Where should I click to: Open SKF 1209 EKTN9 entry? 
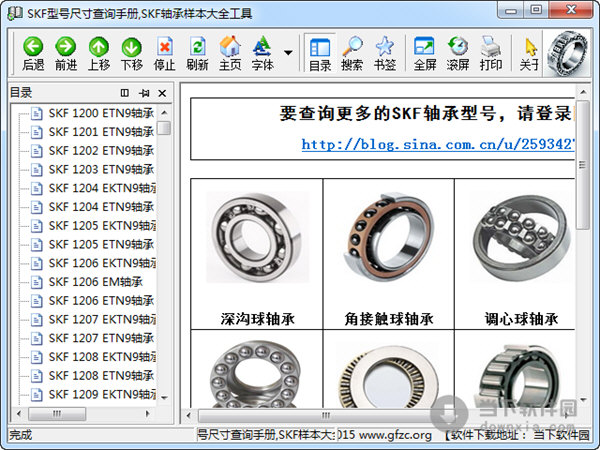click(x=102, y=394)
